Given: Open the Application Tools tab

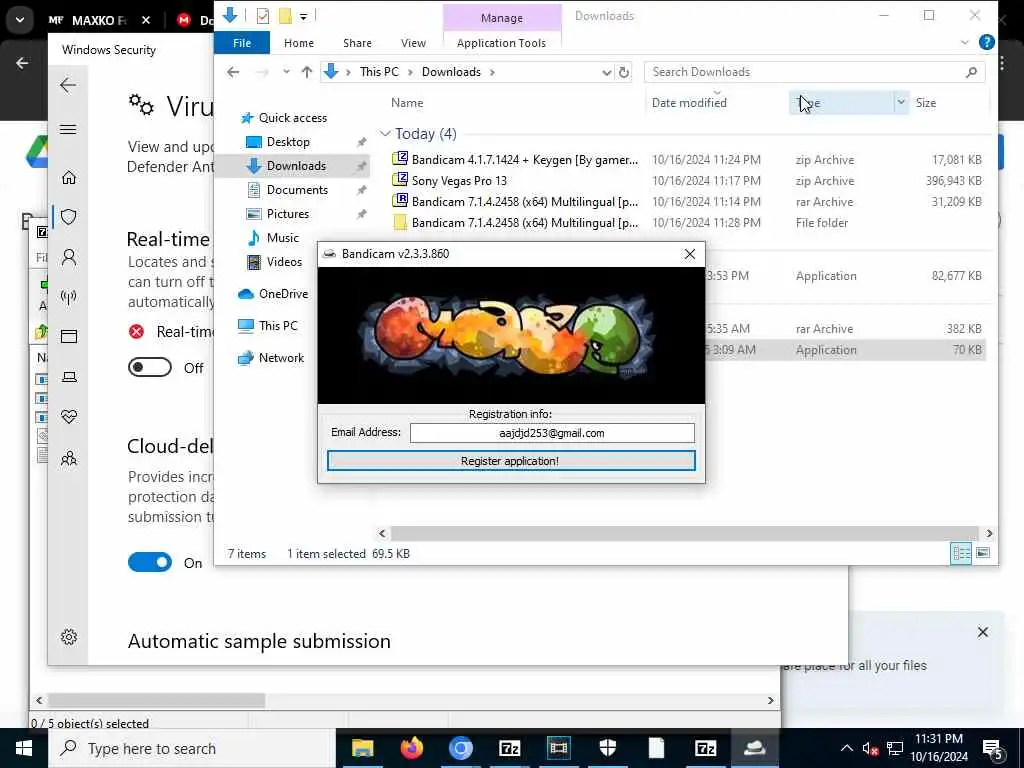Looking at the screenshot, I should coord(501,43).
